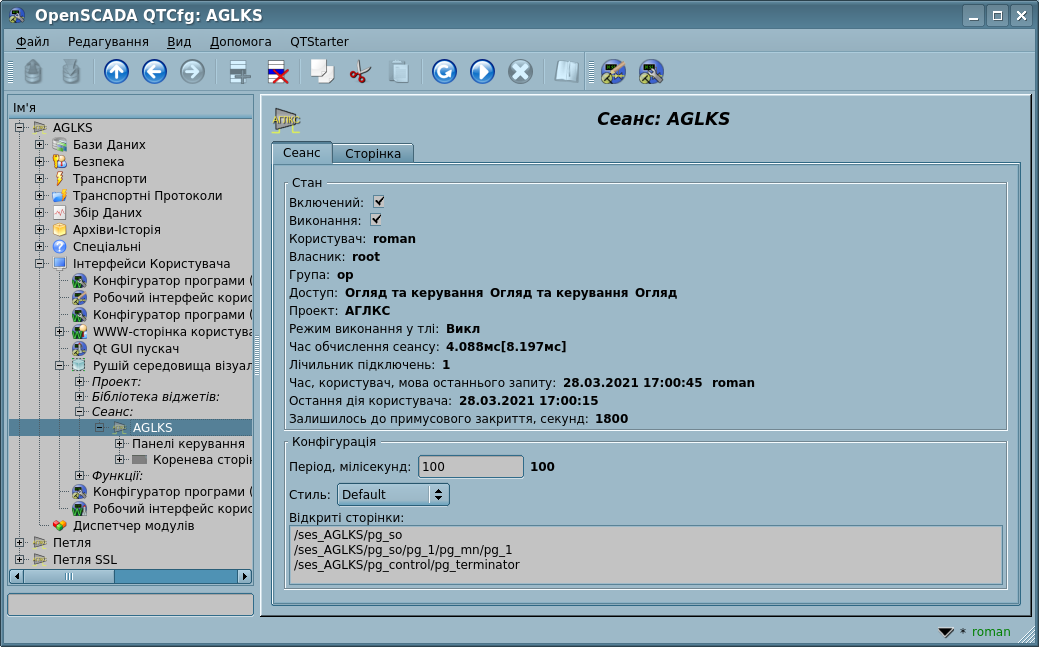The height and width of the screenshot is (647, 1039).
Task: Expand the Панелі керування node
Action: tap(119, 443)
